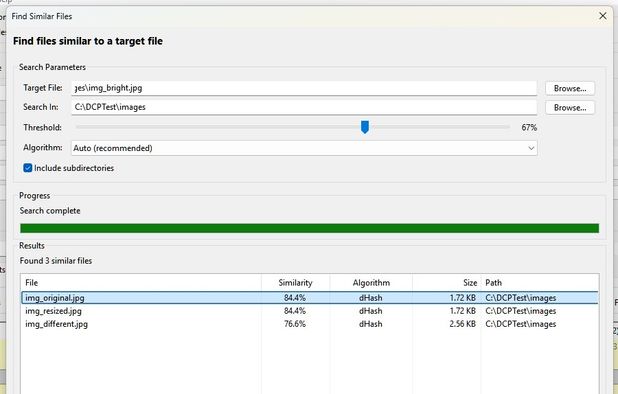Click the Threshold slider handle
This screenshot has height=394, width=618.
pyautogui.click(x=365, y=127)
